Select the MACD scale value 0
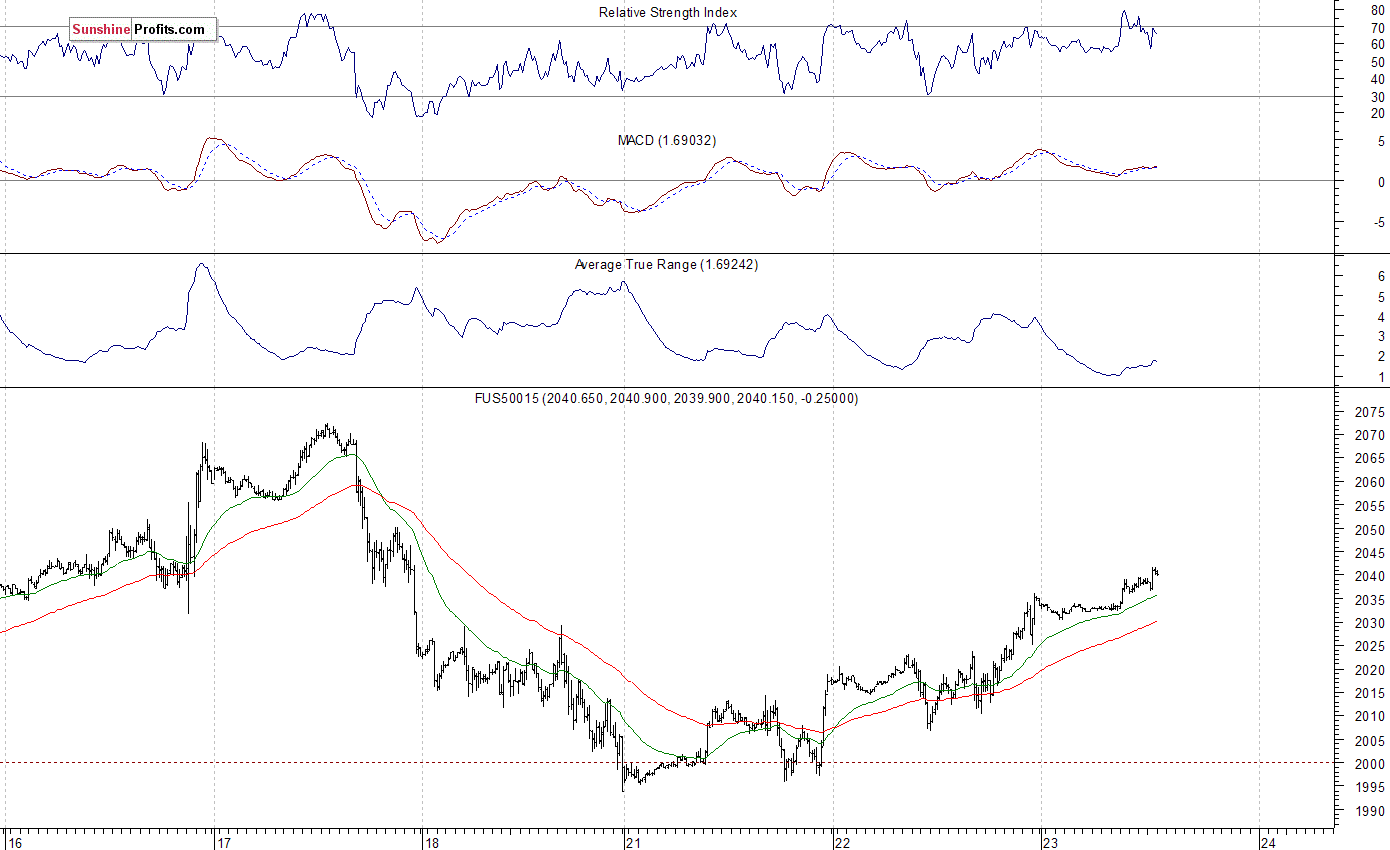Screen dimensions: 1390x850 1382,182
